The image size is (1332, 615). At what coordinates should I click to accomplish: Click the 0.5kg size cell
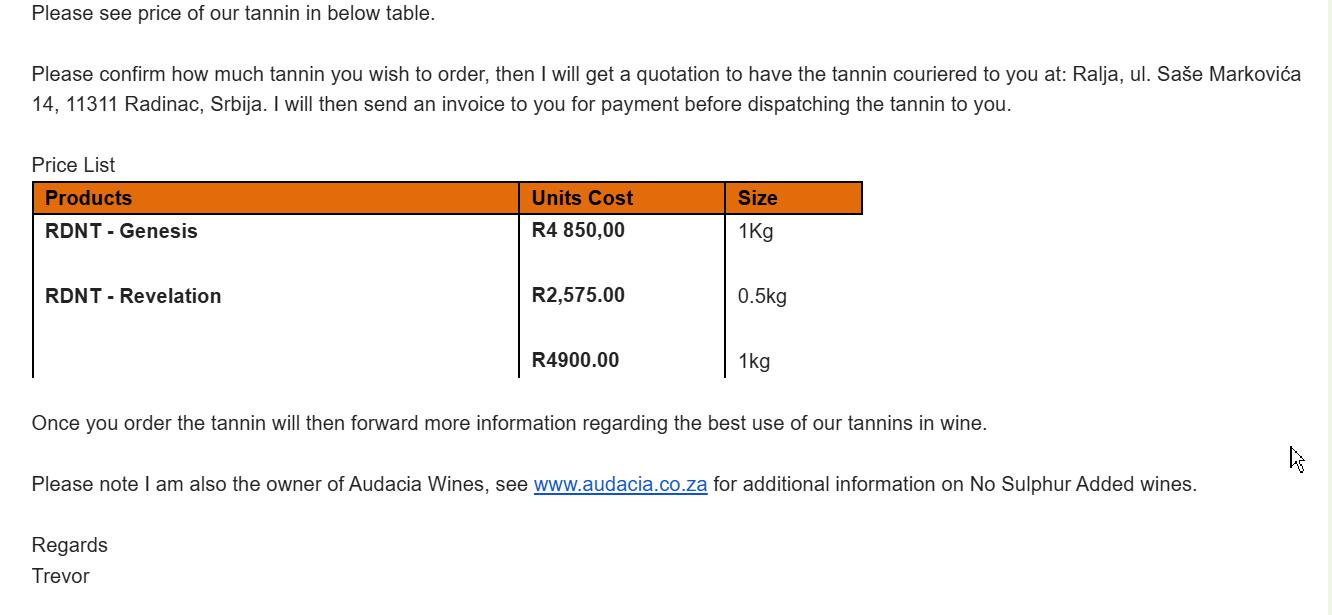762,296
